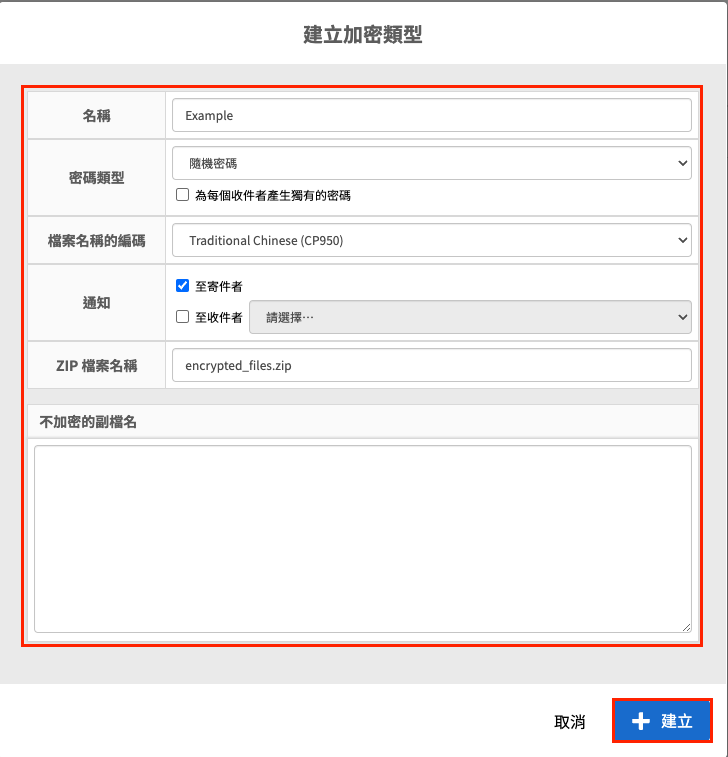Viewport: 728px width, 757px height.
Task: Click the 建立 button text
Action: pos(677,721)
